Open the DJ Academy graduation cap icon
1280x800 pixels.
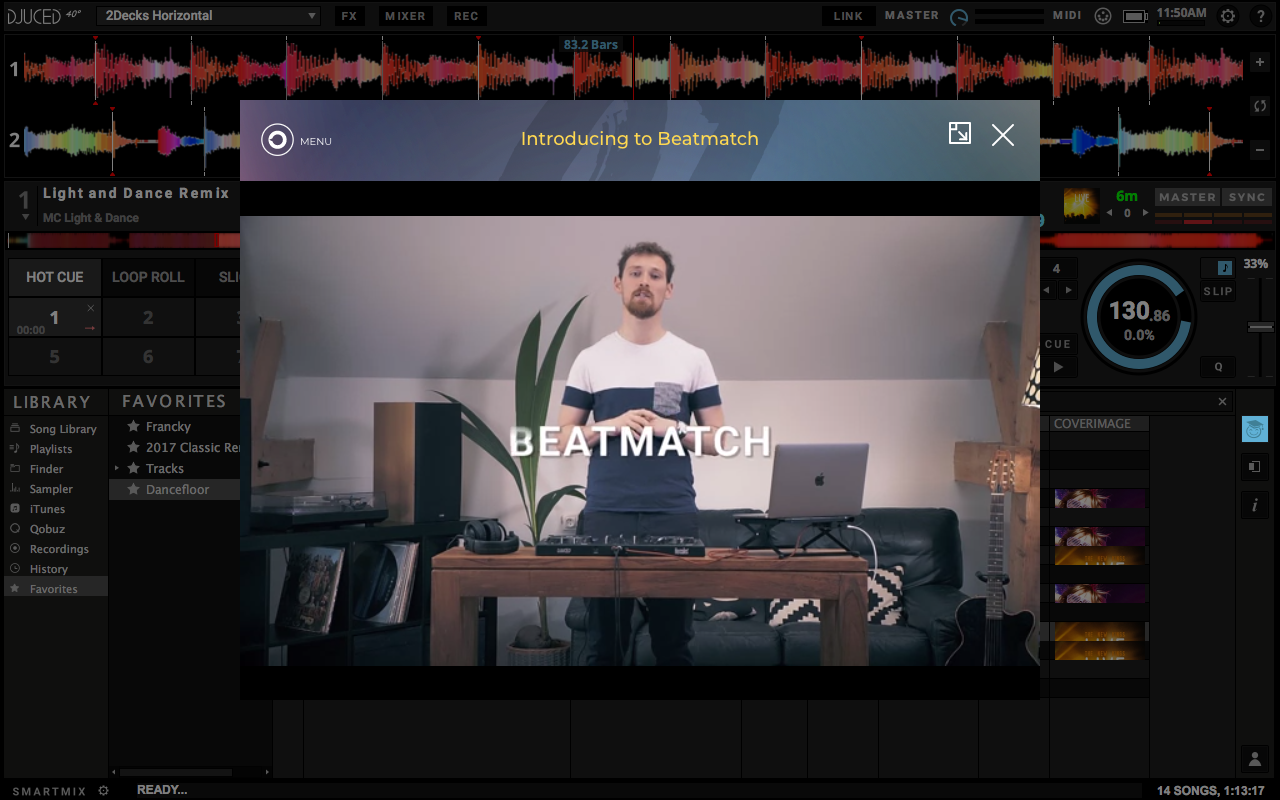1254,429
